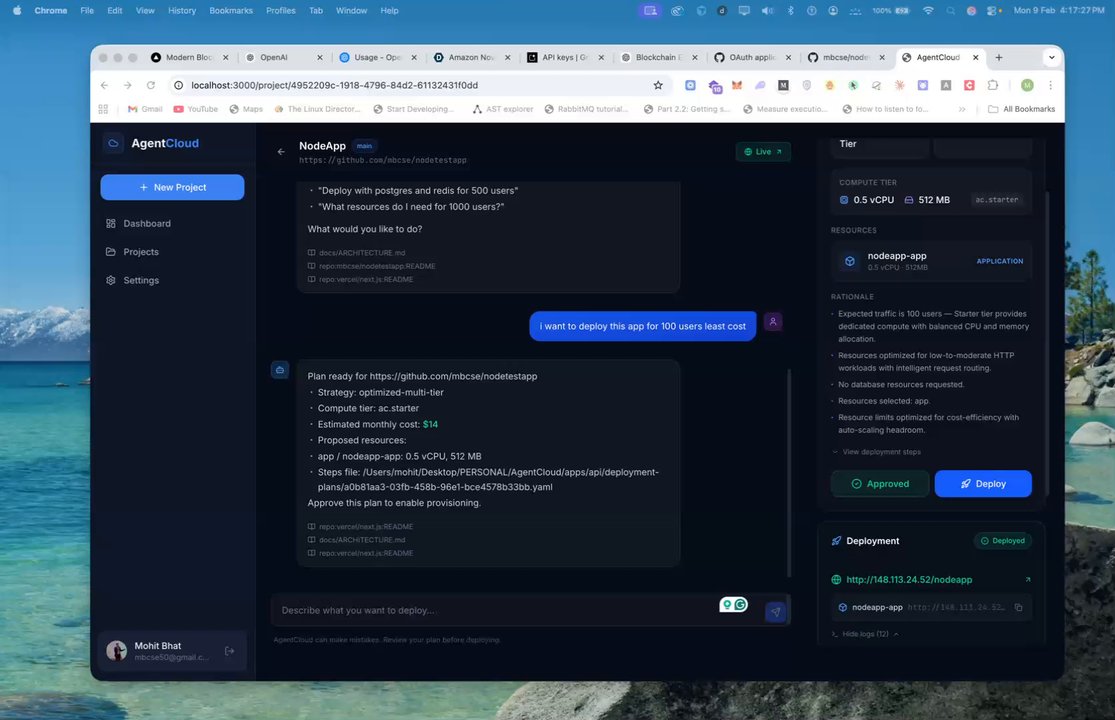Click the user avatar icon beside the blue message
Image resolution: width=1115 pixels, height=720 pixels.
point(773,322)
